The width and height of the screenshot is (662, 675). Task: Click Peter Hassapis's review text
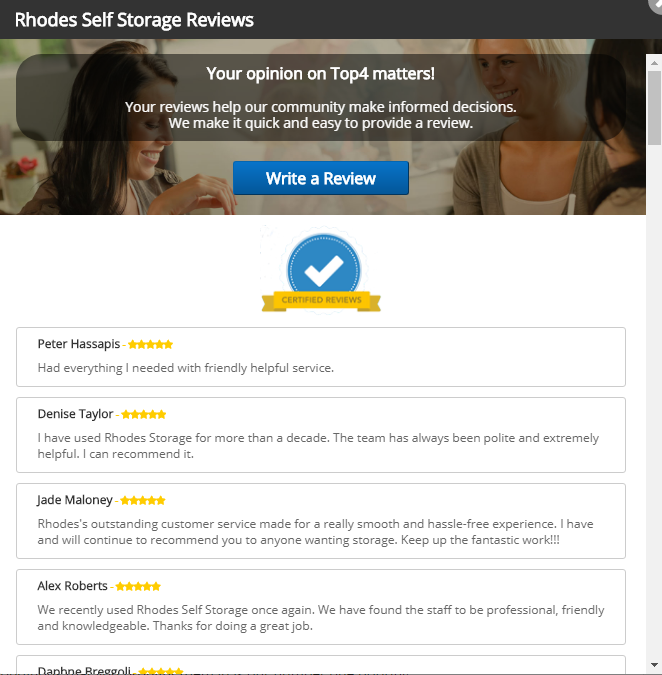[x=186, y=368]
